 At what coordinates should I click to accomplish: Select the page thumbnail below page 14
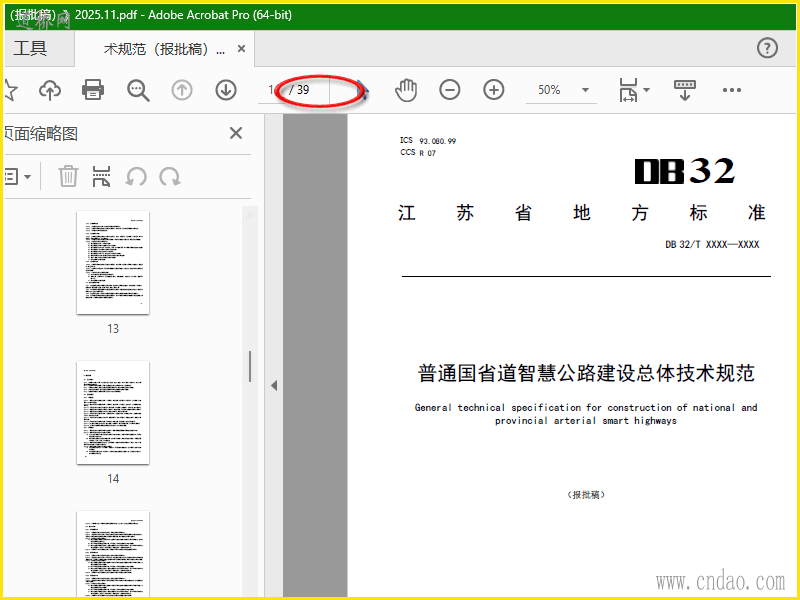113,554
